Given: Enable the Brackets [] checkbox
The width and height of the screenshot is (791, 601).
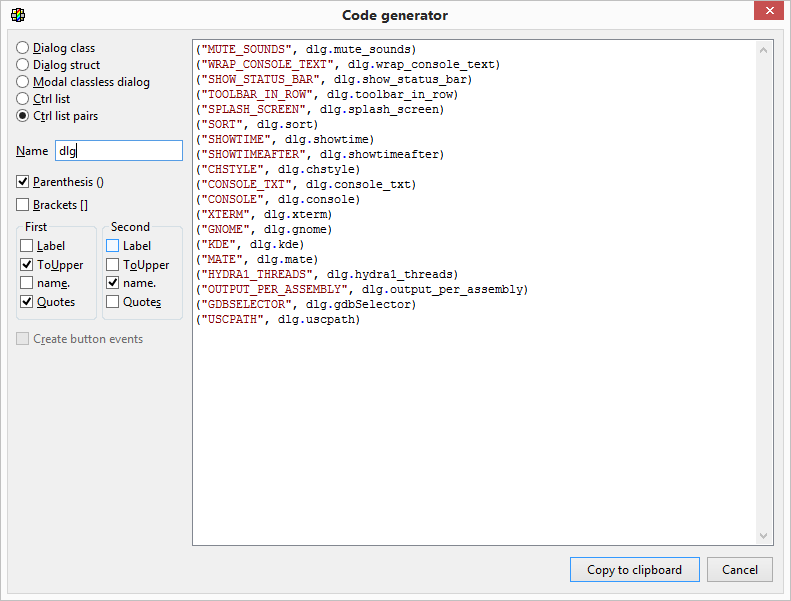Looking at the screenshot, I should [x=23, y=205].
